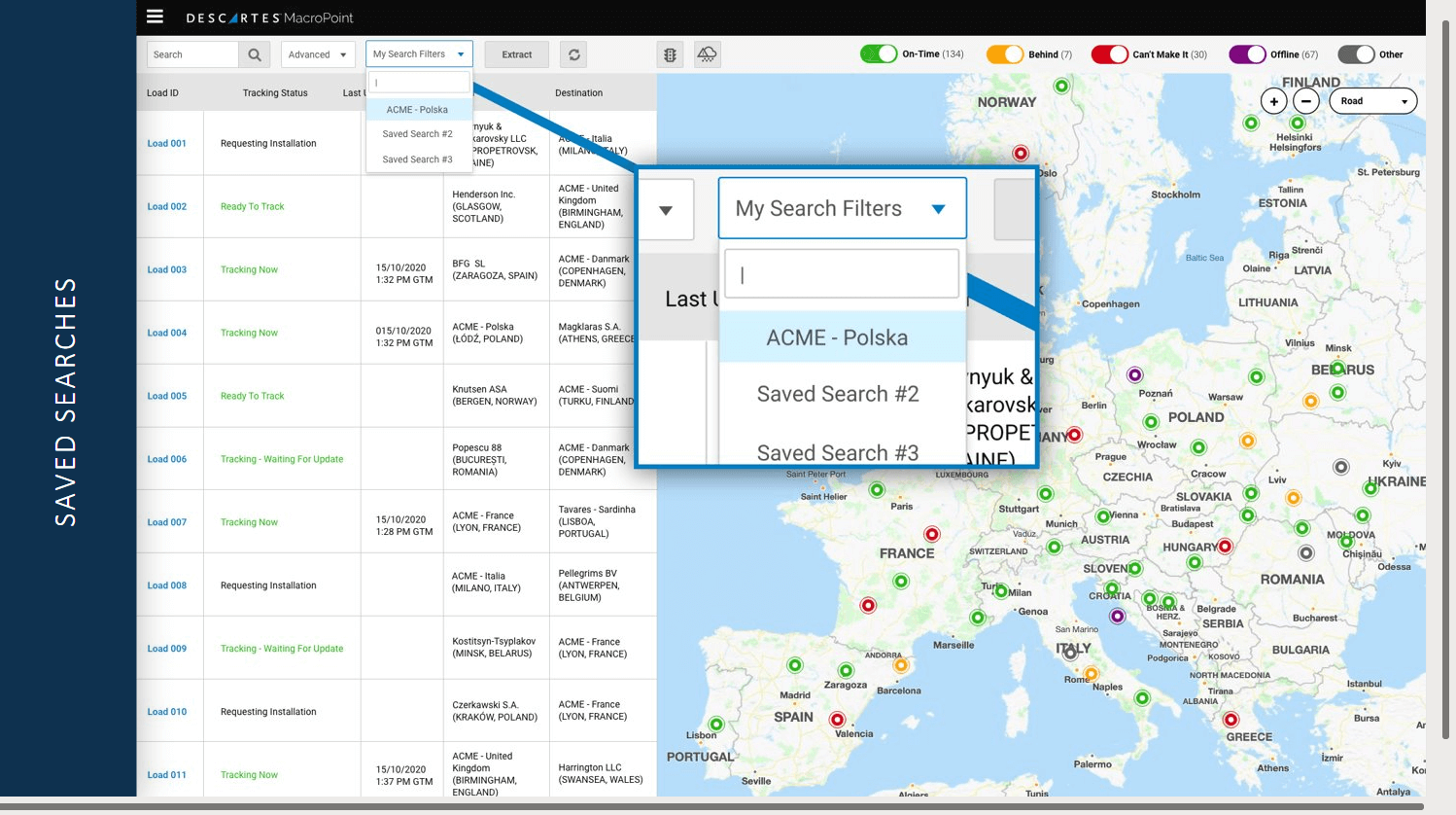Click the red marker near Oslo
The height and width of the screenshot is (815, 1456).
[1021, 153]
